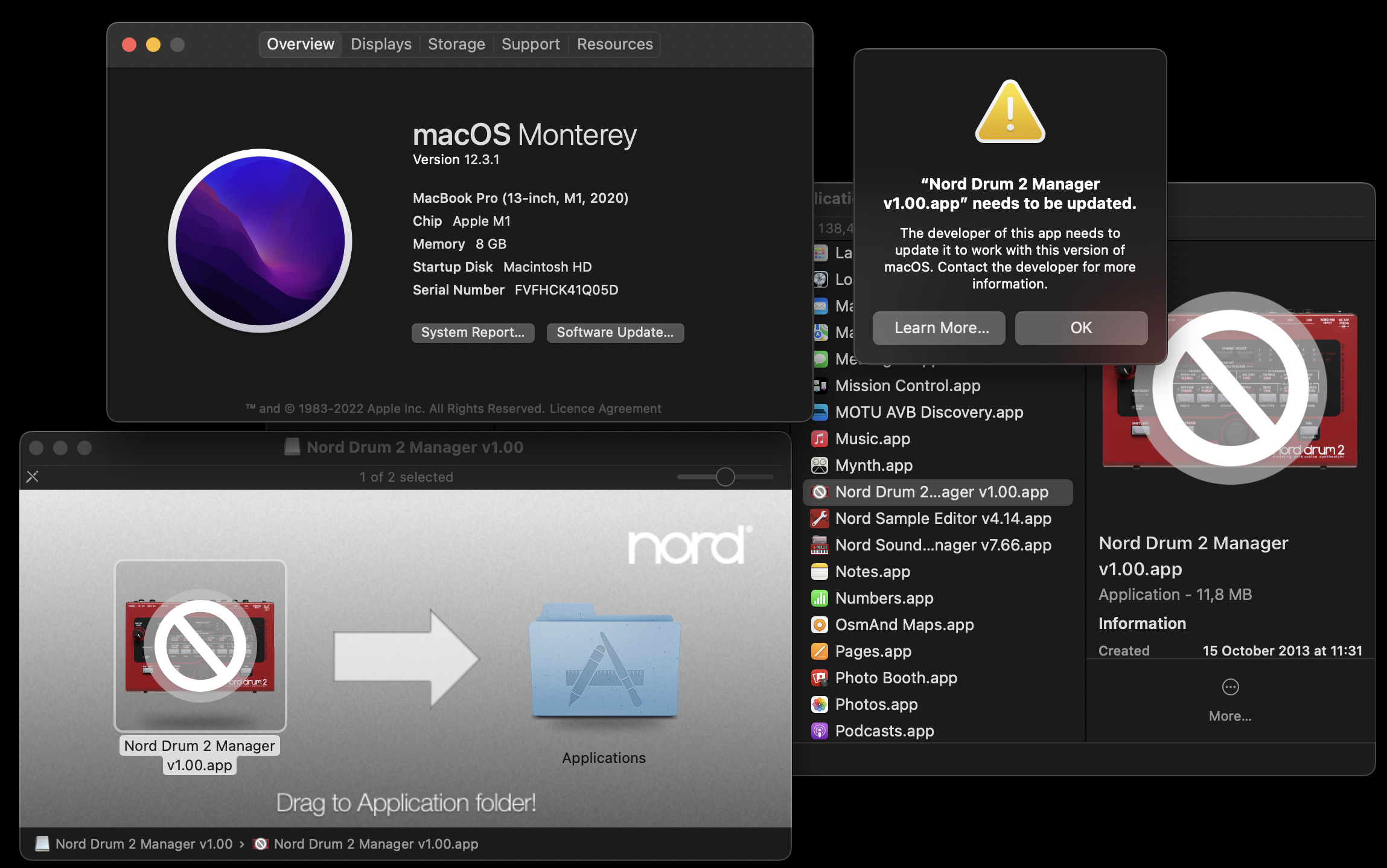
Task: Select Notes.app in the list
Action: [x=938, y=572]
